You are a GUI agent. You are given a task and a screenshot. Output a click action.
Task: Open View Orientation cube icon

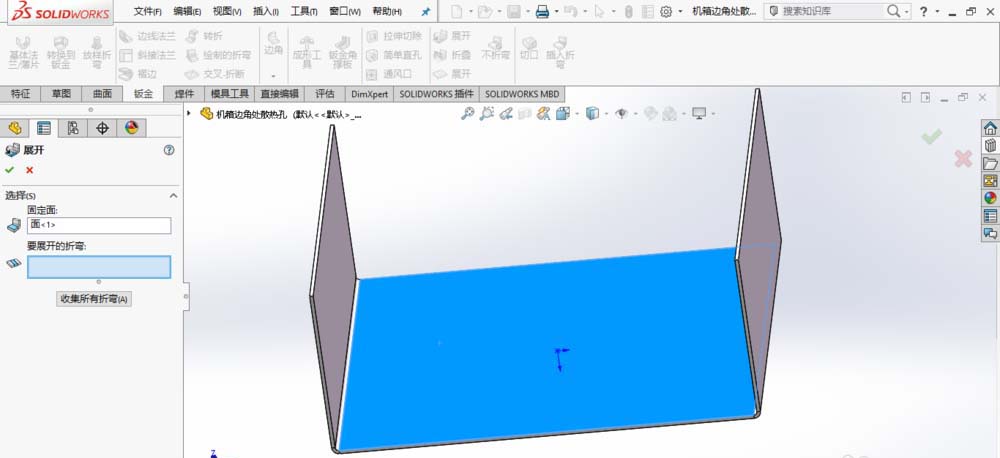click(562, 114)
